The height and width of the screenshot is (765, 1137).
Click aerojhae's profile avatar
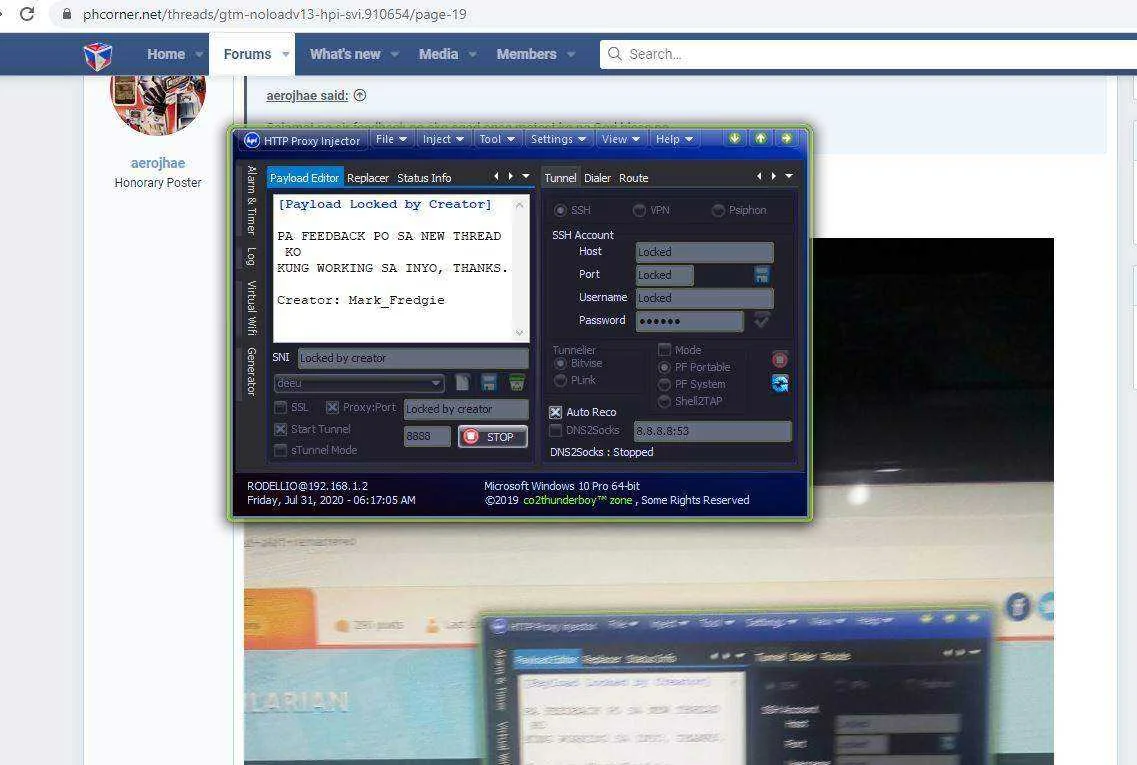click(158, 102)
